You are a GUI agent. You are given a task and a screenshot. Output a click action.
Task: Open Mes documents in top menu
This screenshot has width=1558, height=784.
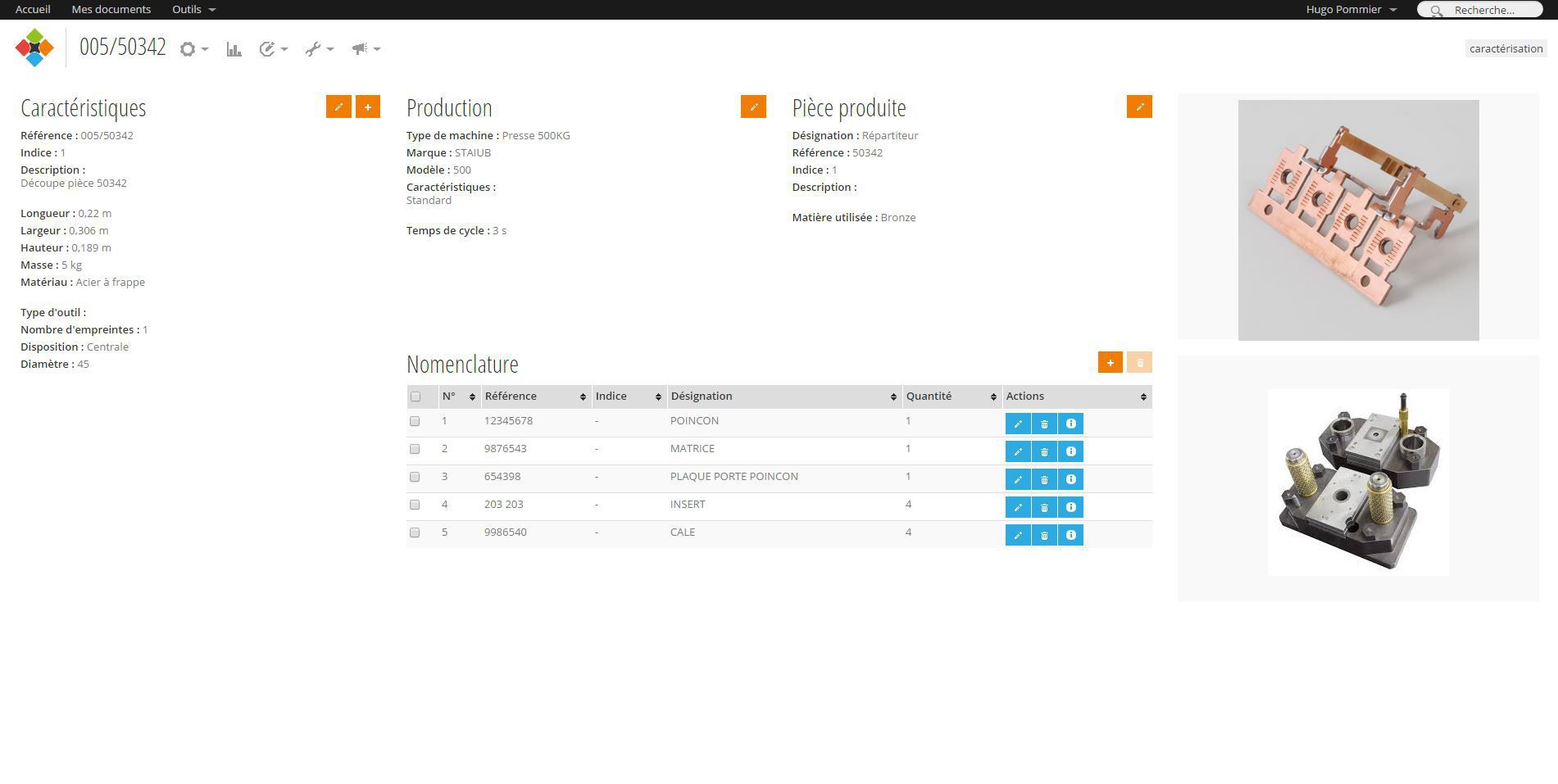[x=111, y=9]
